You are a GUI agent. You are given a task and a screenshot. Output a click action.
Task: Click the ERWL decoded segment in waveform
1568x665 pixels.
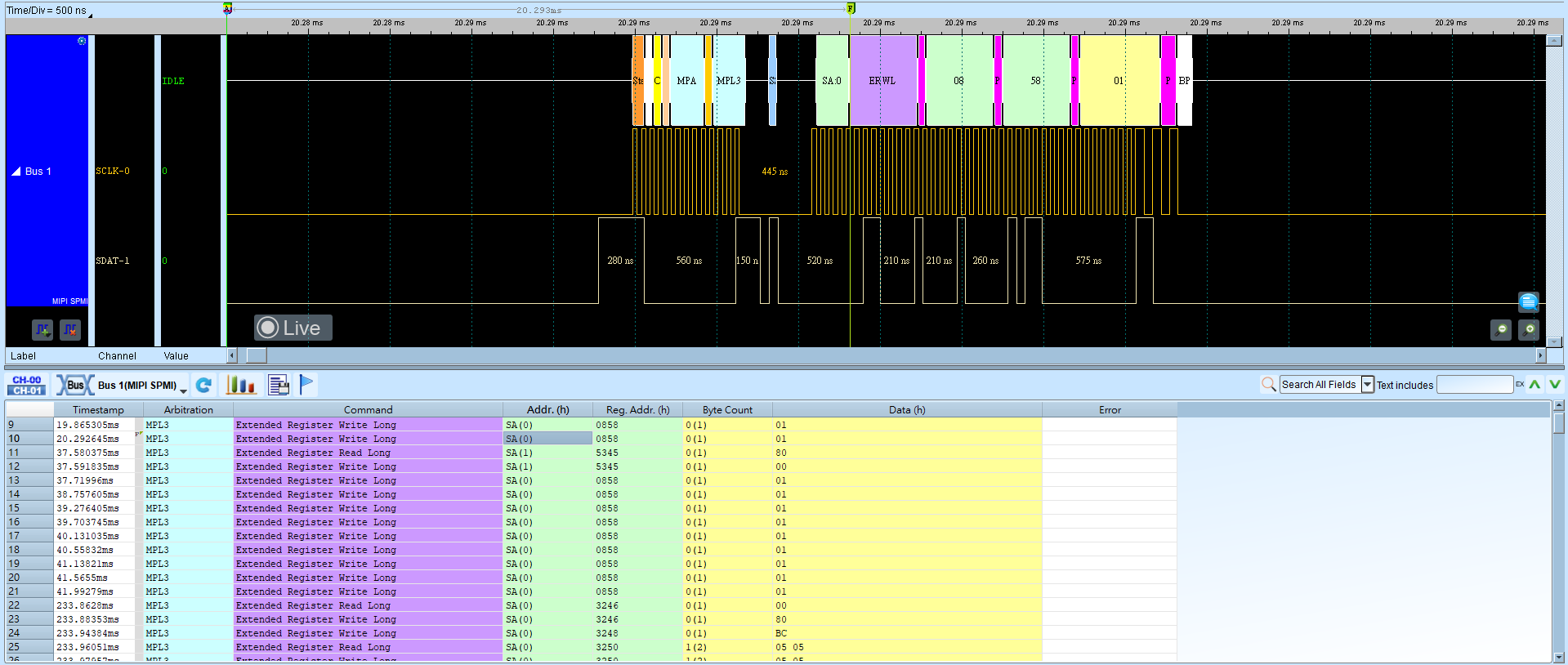(882, 81)
